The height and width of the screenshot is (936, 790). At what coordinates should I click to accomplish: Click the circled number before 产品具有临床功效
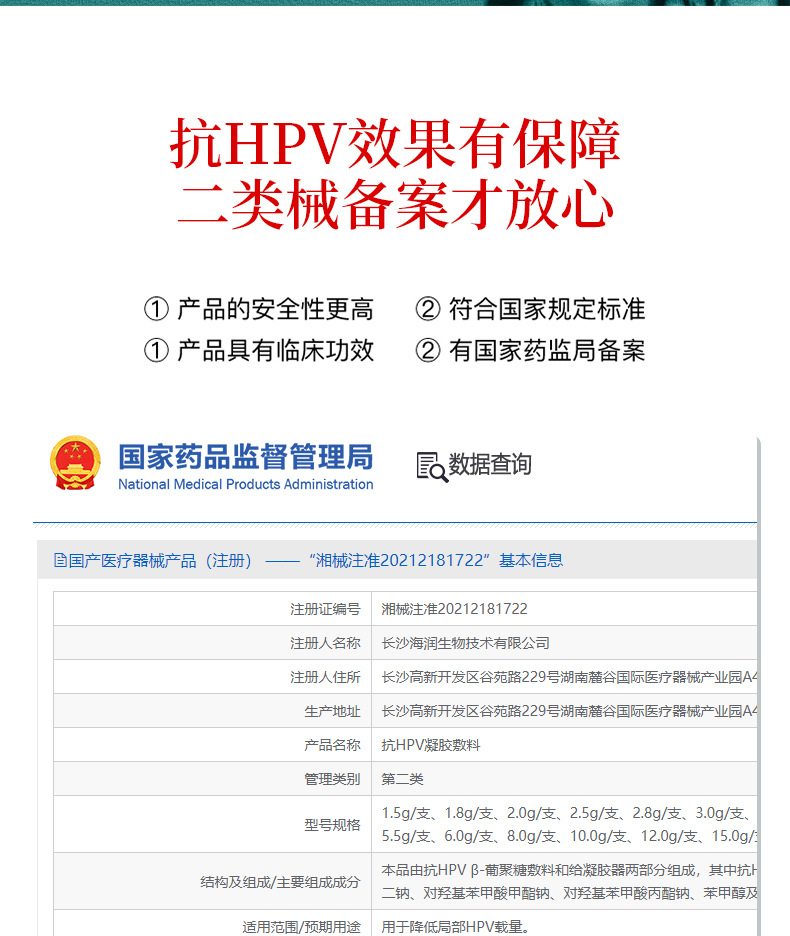(156, 351)
